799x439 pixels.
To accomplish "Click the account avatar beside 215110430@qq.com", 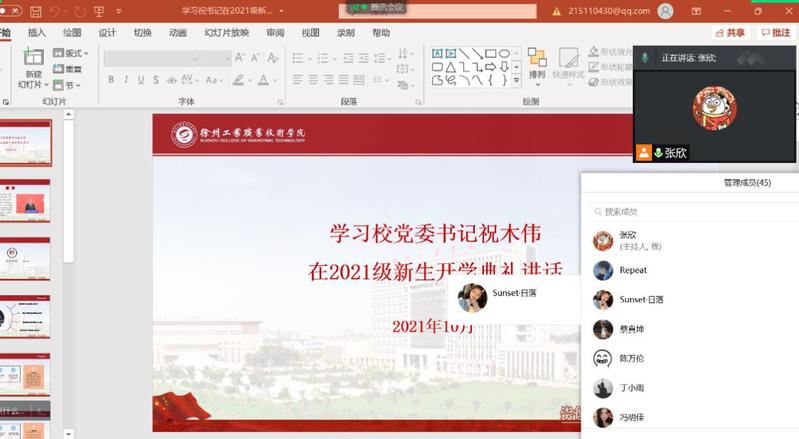I will coord(666,11).
